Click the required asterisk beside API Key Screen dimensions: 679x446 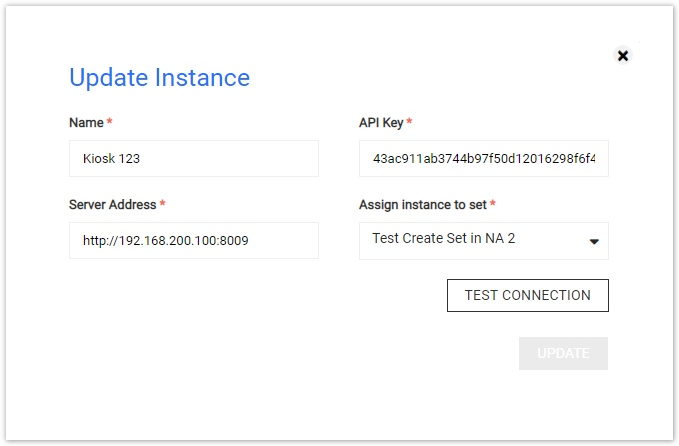[x=409, y=121]
